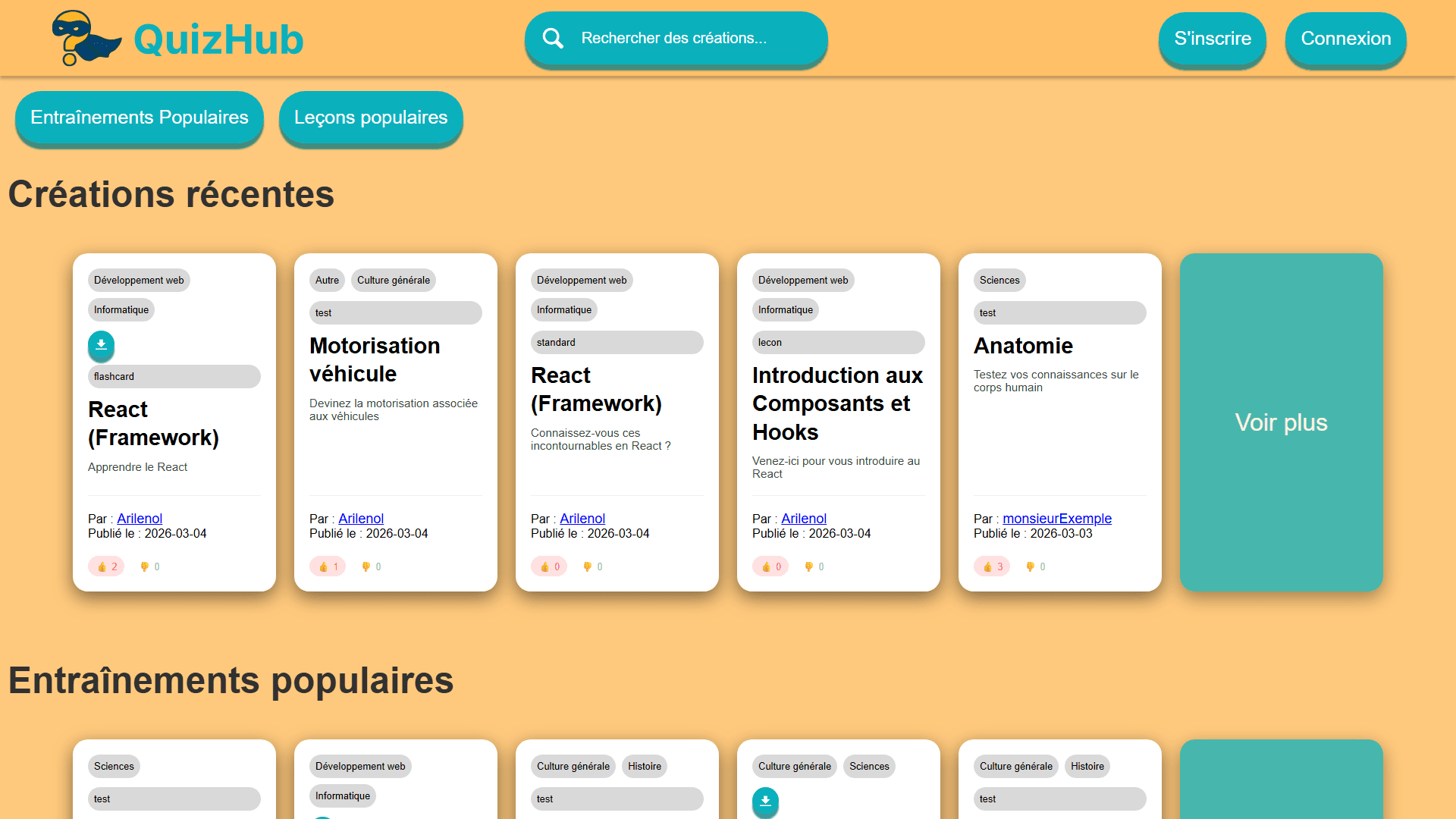
Task: Visit Arilenol's profile from Composants et Hooks card
Action: (804, 519)
